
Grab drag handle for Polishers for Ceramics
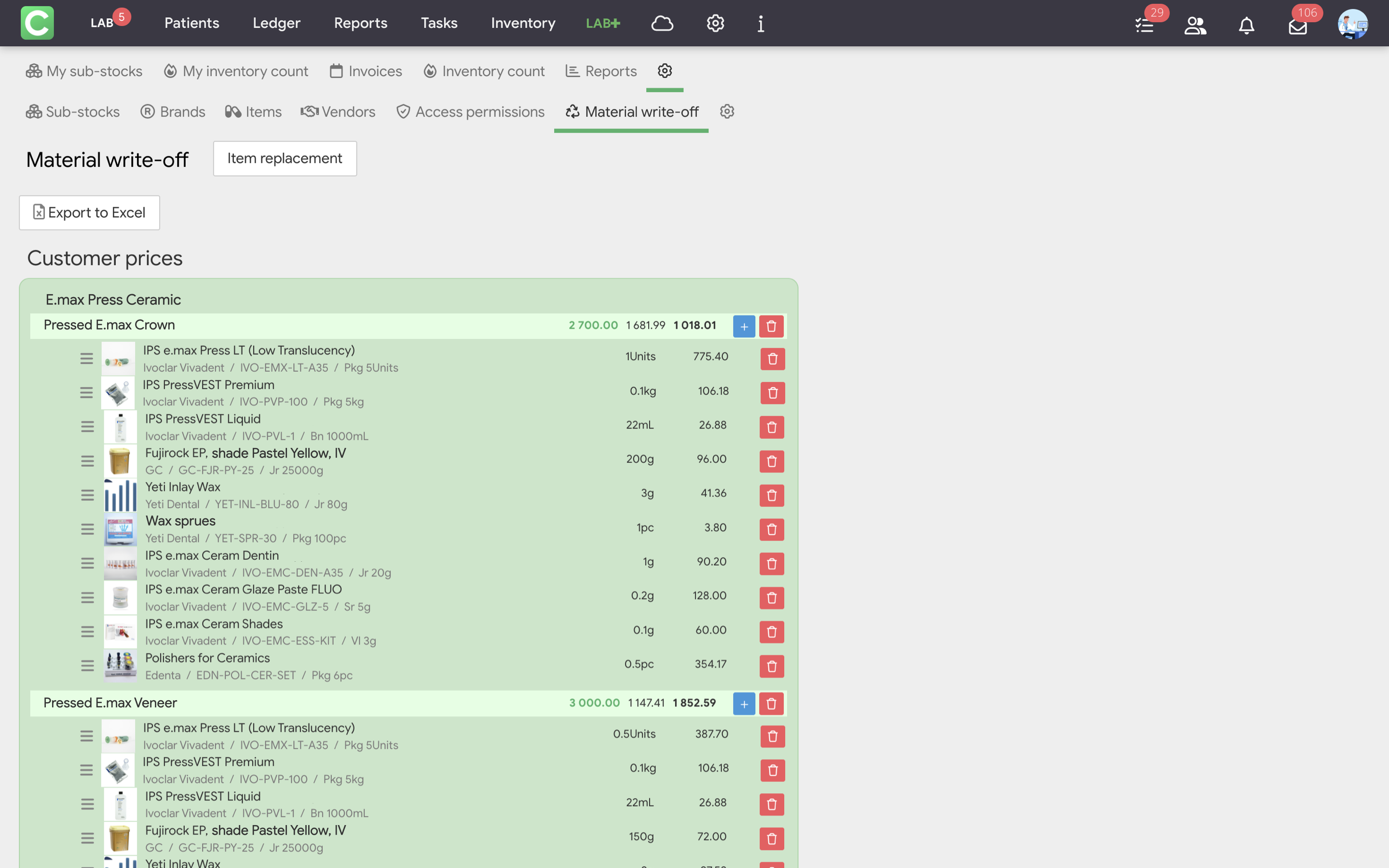pyautogui.click(x=87, y=666)
